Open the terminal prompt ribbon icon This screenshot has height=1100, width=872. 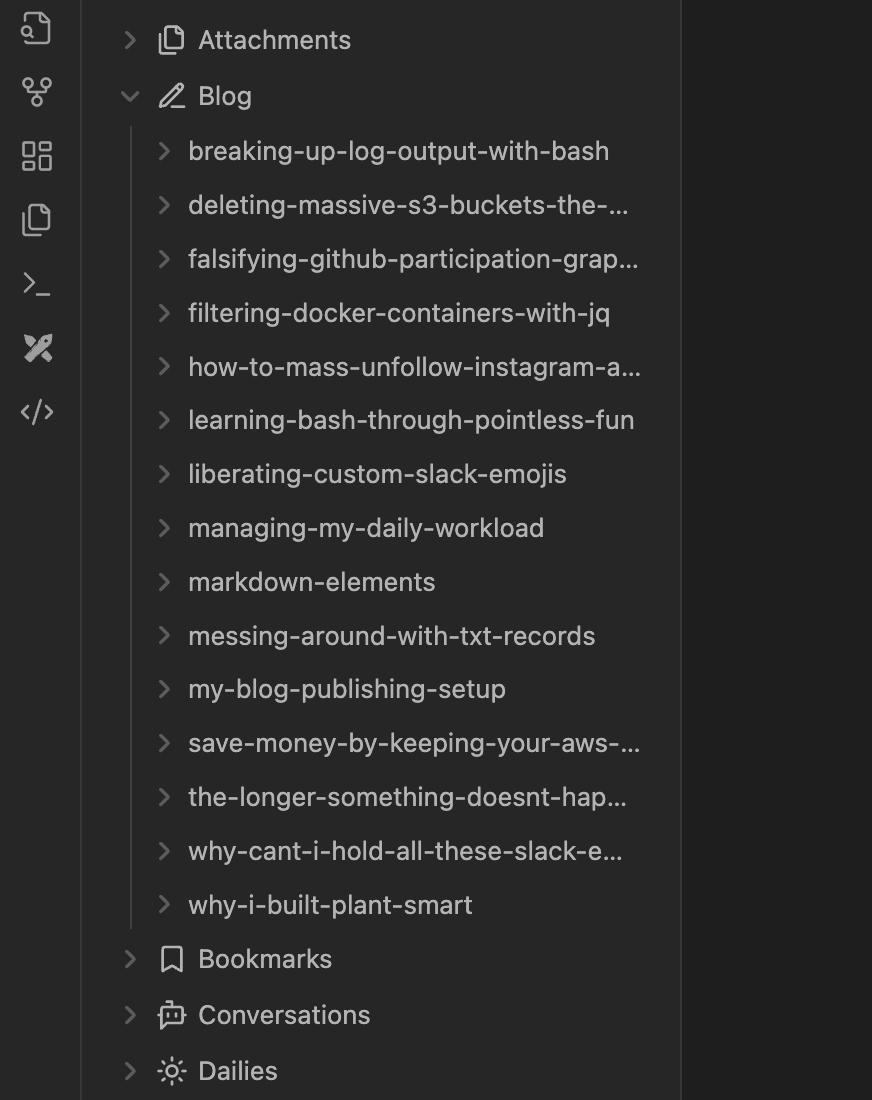point(37,284)
